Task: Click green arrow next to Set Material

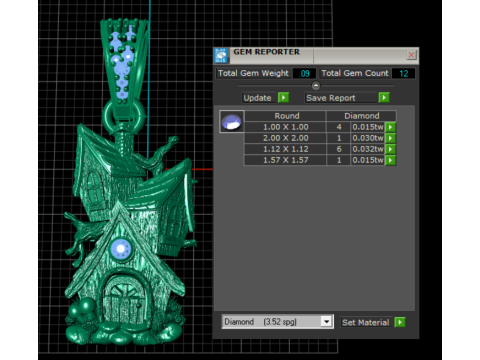Action: click(400, 322)
